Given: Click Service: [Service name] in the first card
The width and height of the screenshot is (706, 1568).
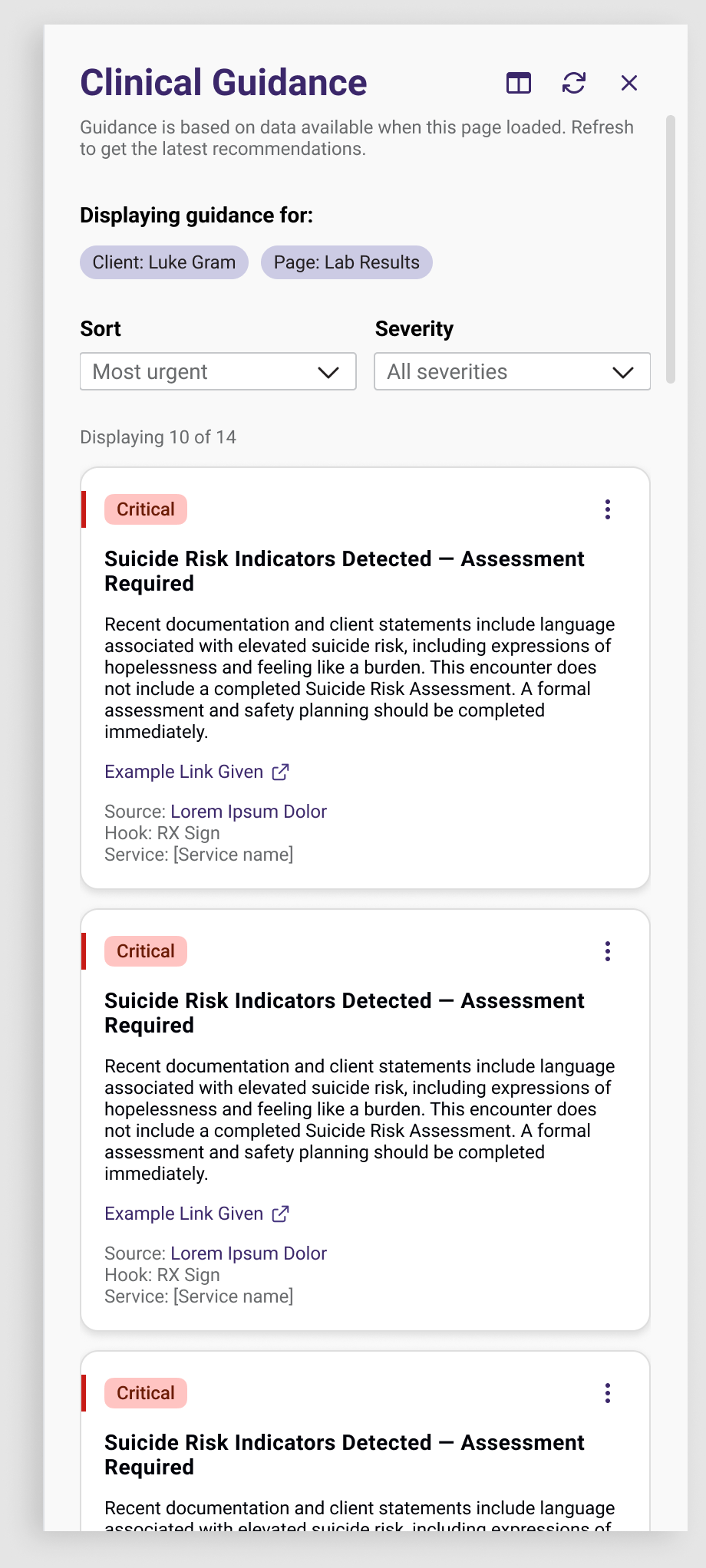Looking at the screenshot, I should (x=199, y=855).
